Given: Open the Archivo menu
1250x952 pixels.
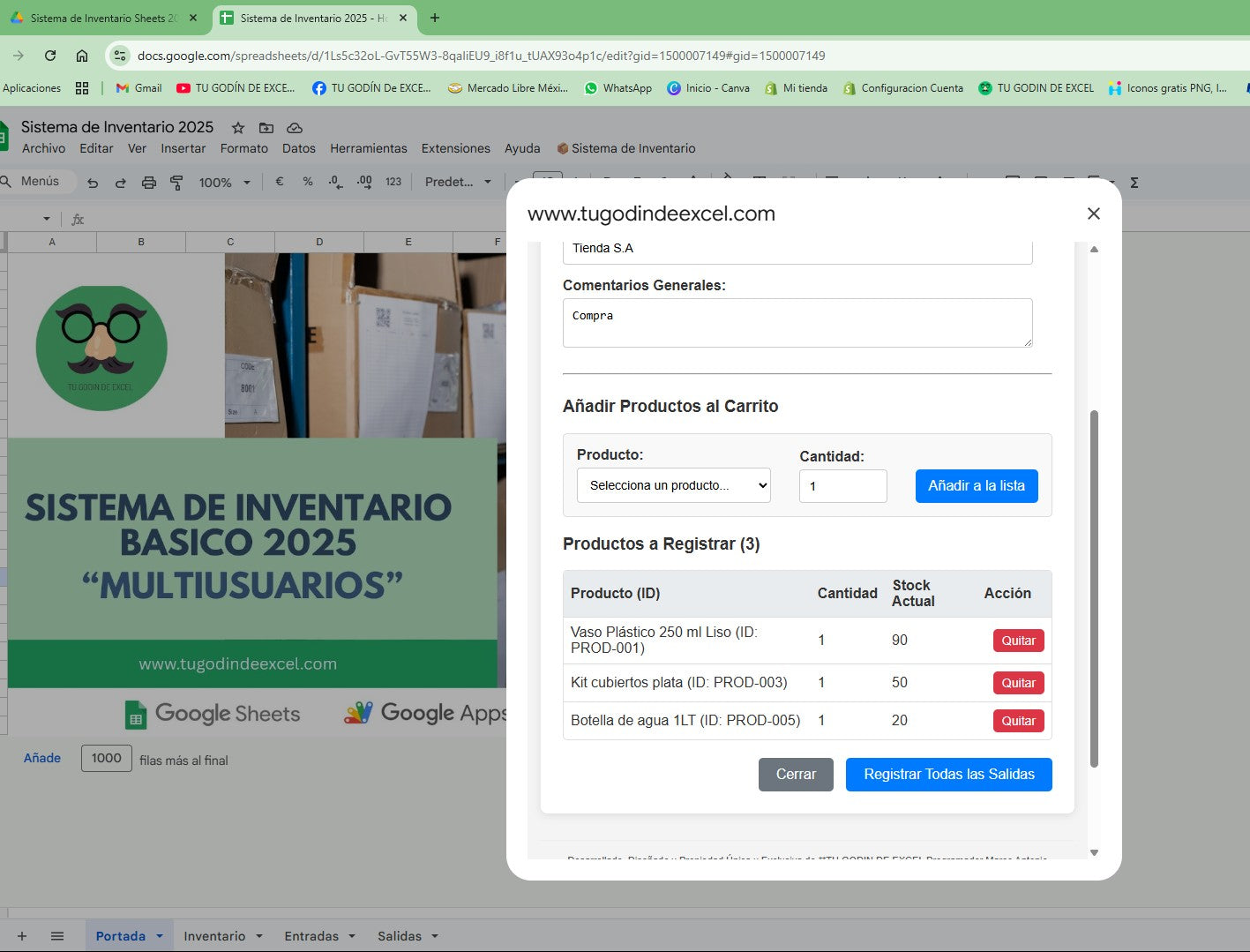Looking at the screenshot, I should click(43, 148).
